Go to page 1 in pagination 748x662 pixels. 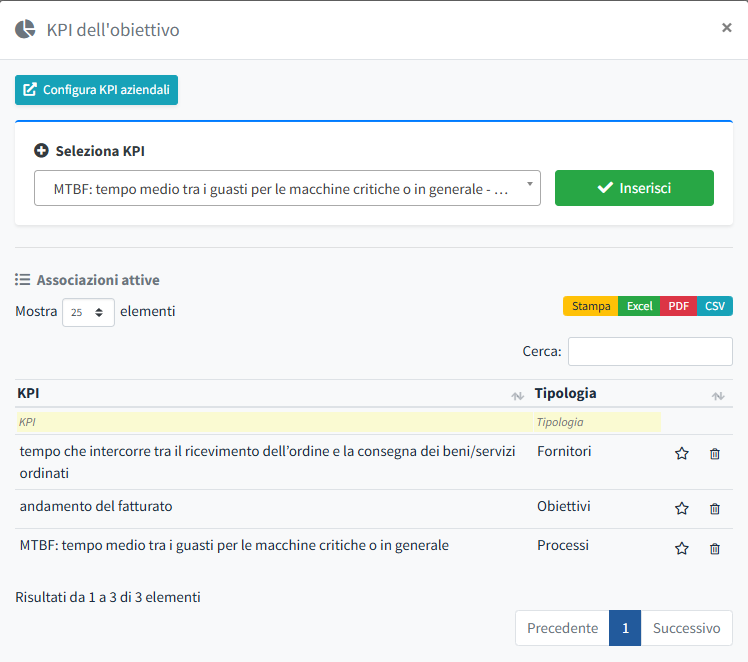(625, 628)
